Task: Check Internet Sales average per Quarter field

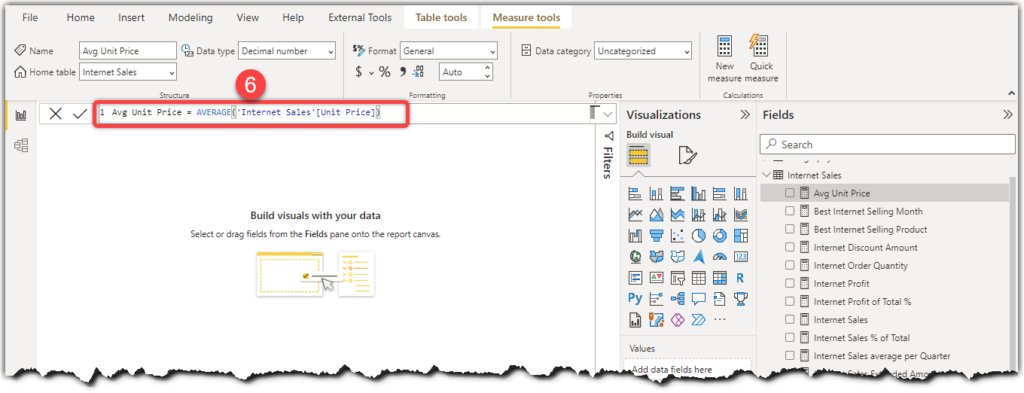Action: (x=790, y=356)
